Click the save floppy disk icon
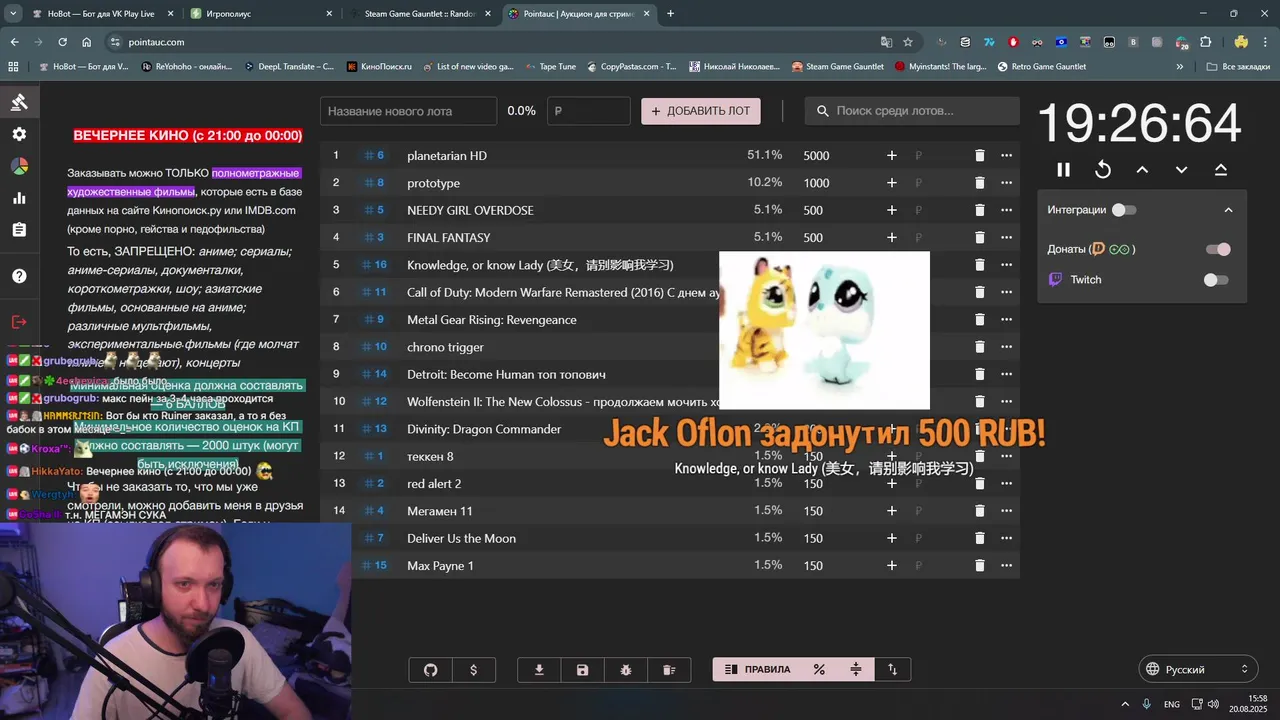1280x720 pixels. click(583, 670)
